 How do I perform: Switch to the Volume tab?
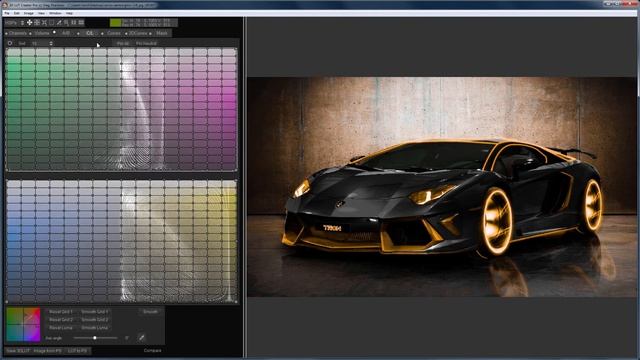click(42, 33)
